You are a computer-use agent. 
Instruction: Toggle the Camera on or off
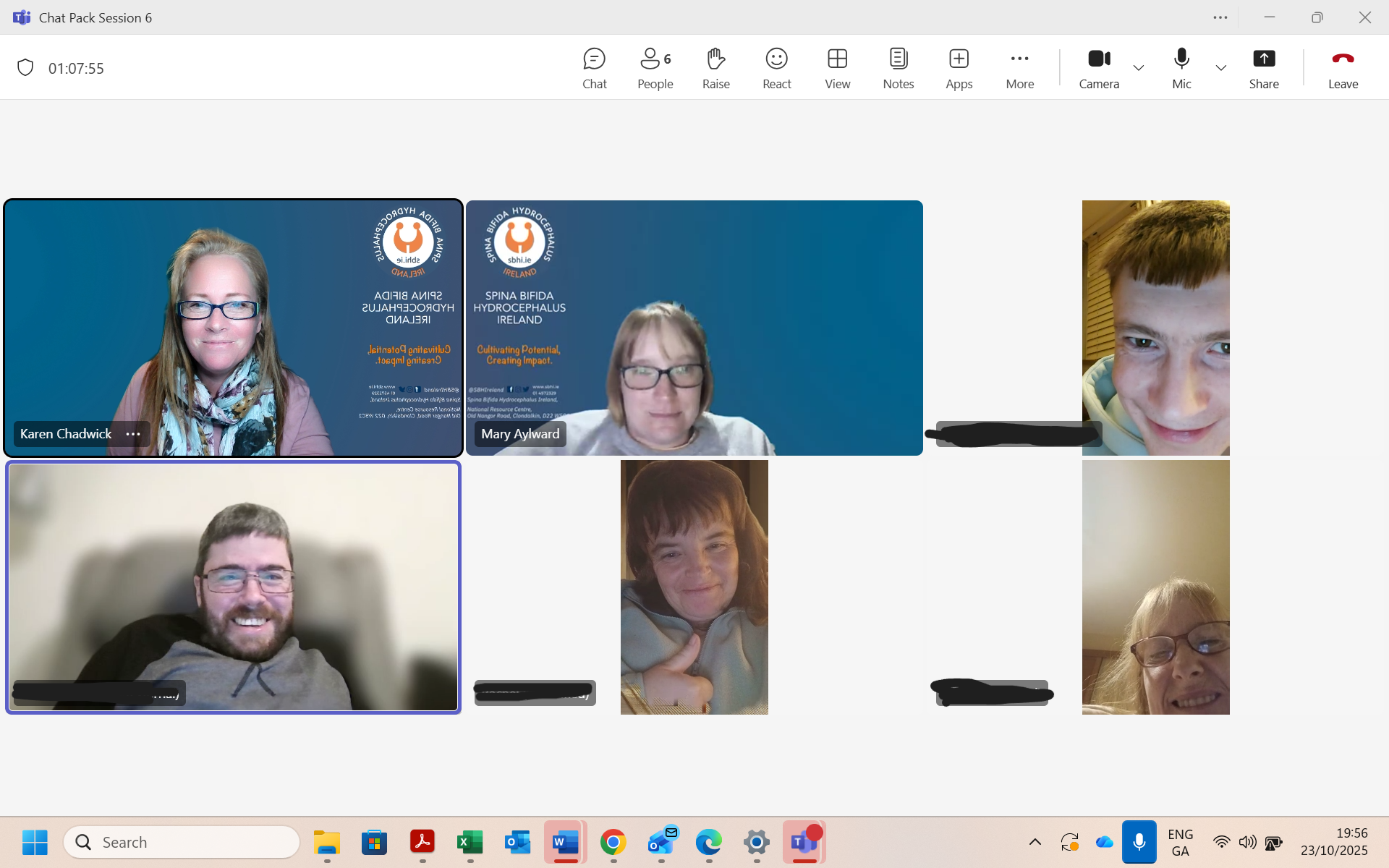(x=1098, y=68)
